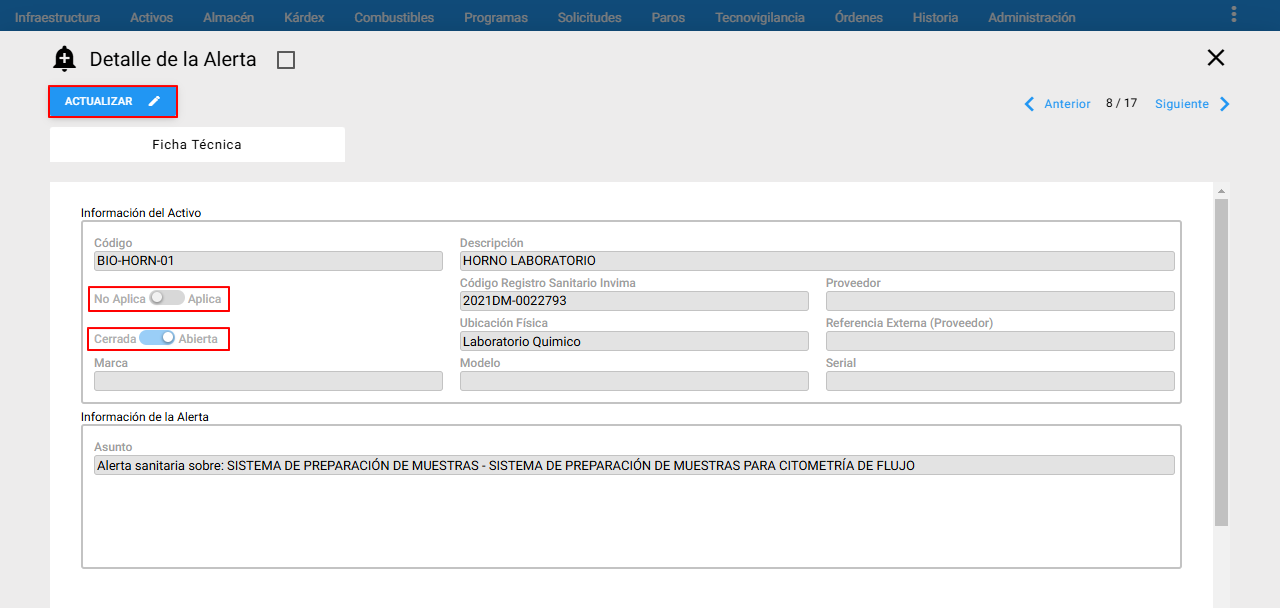This screenshot has width=1280, height=608.
Task: Click the empty Modelo field
Action: [634, 381]
